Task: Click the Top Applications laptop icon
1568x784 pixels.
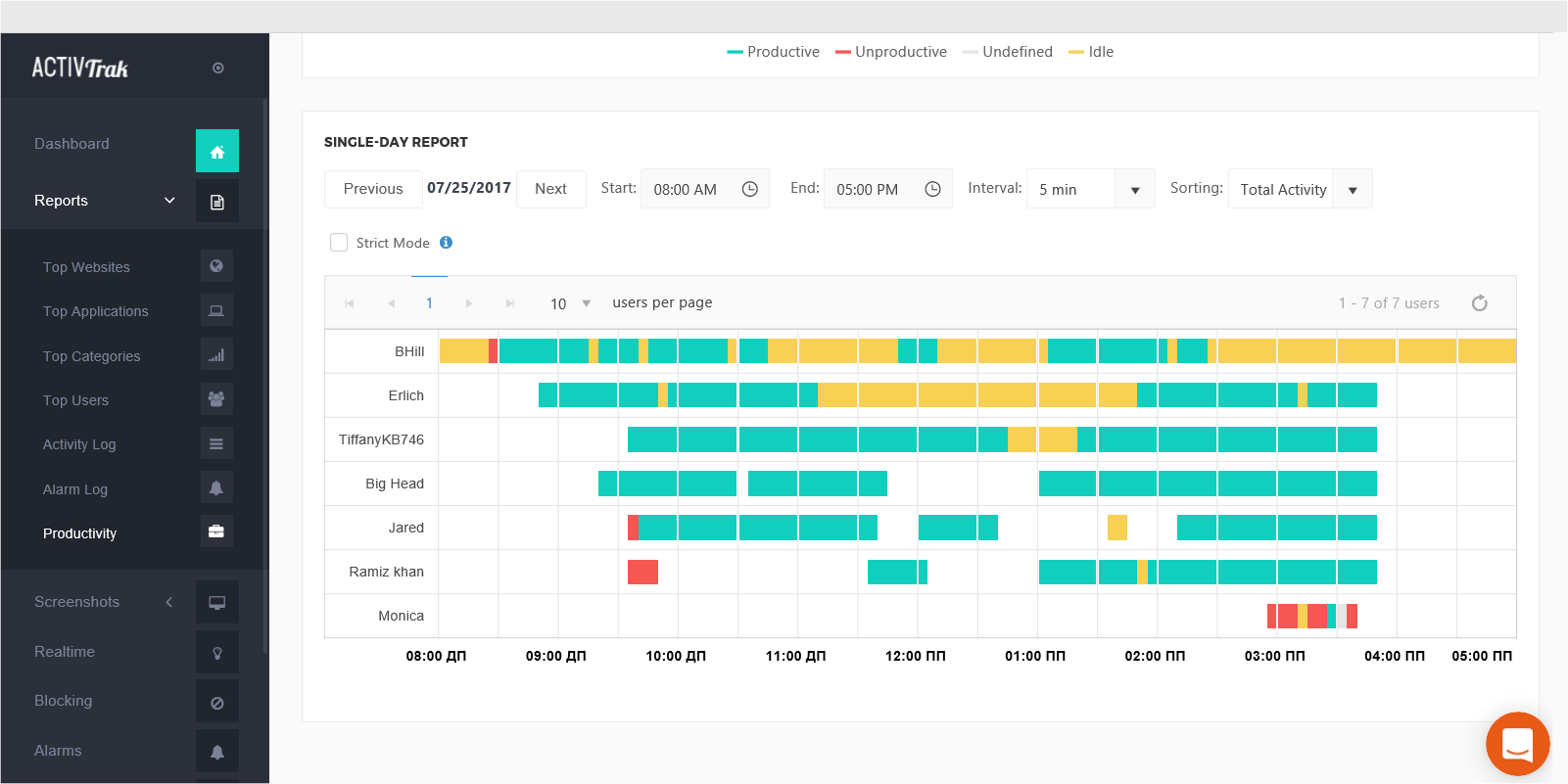Action: click(x=216, y=310)
